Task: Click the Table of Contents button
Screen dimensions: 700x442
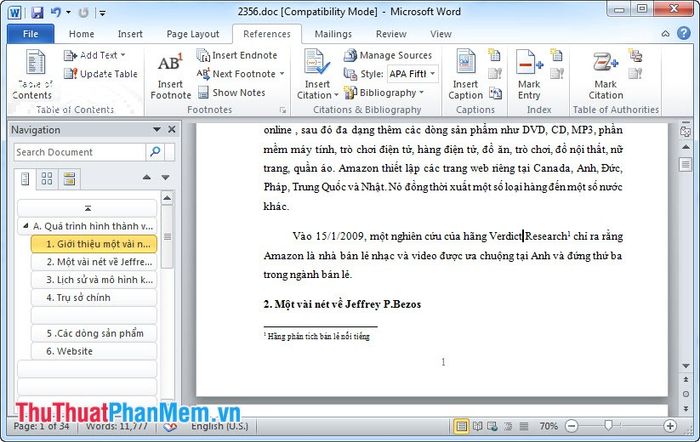Action: coord(33,75)
